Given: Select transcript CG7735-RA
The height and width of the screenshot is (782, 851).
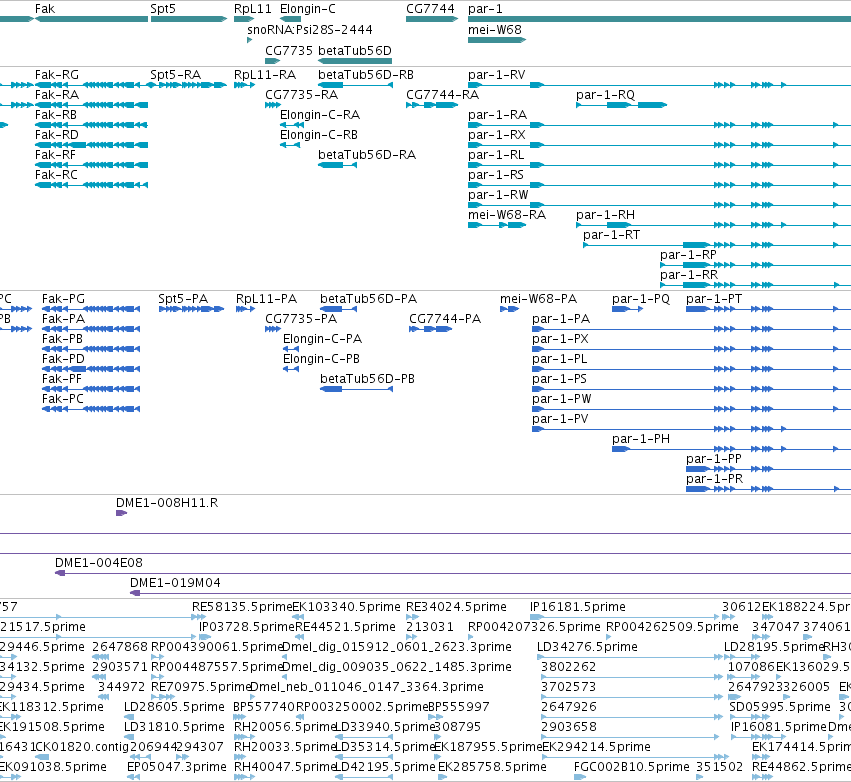Looking at the screenshot, I should [x=272, y=105].
